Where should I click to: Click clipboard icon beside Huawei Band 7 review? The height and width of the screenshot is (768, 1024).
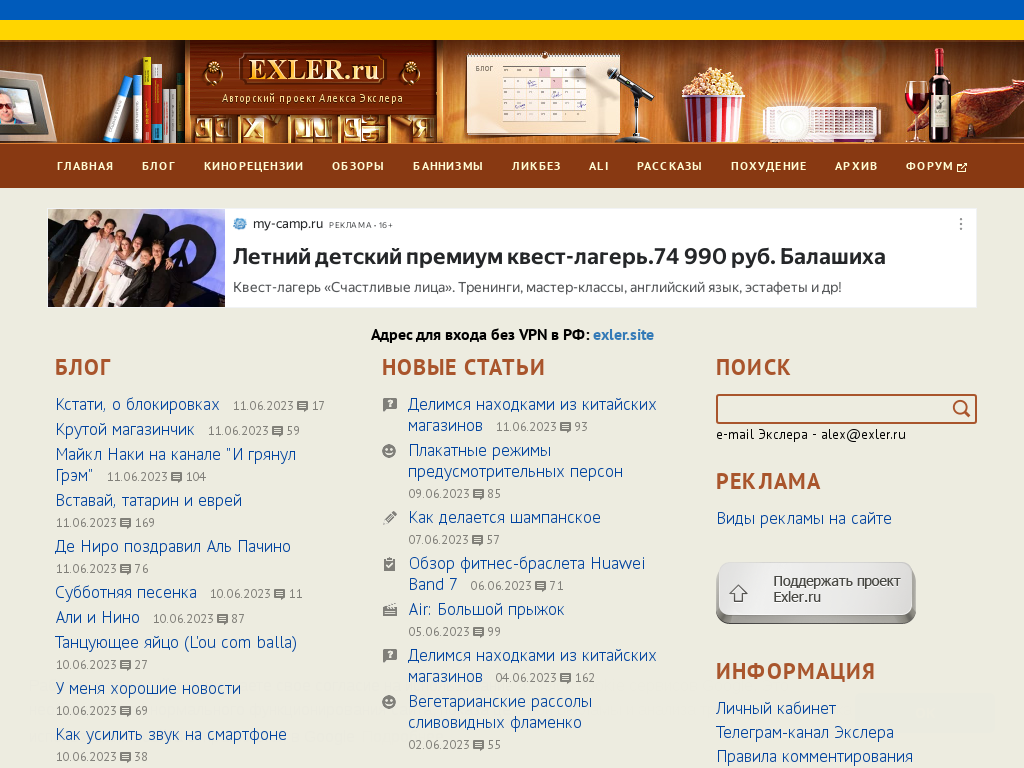pyautogui.click(x=389, y=564)
